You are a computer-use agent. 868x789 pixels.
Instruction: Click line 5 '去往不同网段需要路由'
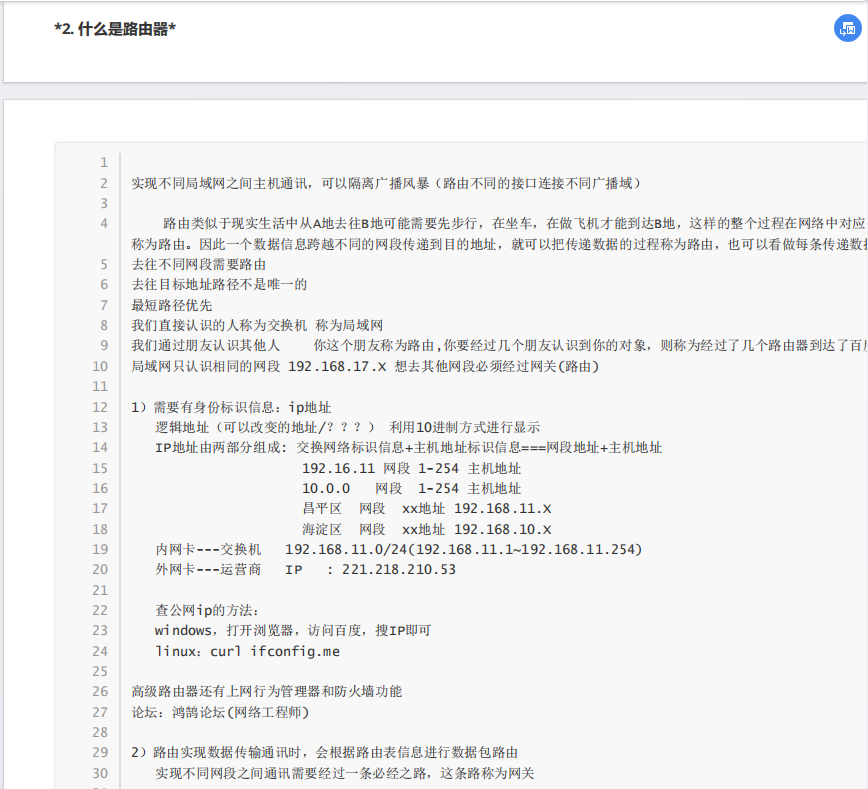click(199, 265)
